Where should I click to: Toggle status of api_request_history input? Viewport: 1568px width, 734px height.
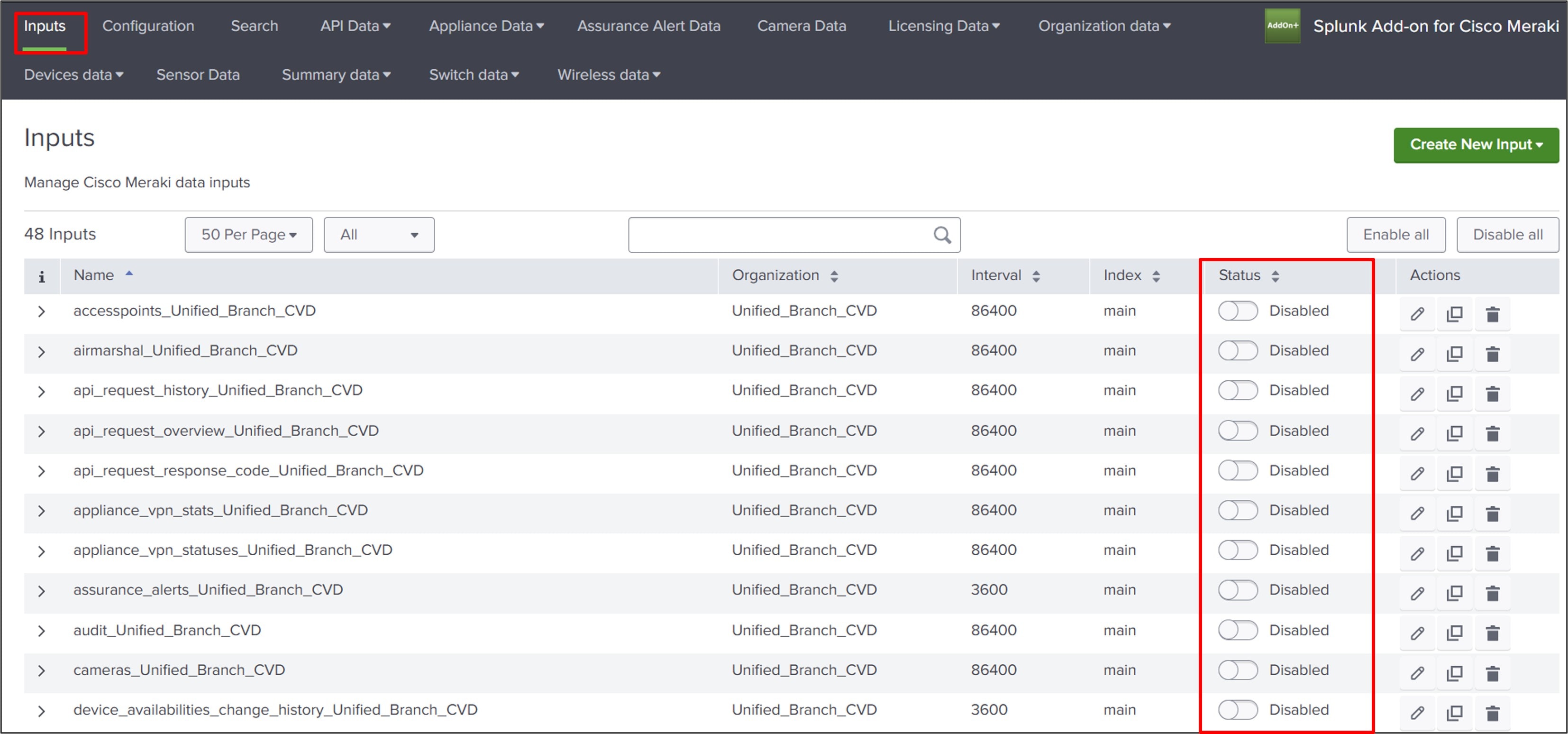pos(1238,390)
